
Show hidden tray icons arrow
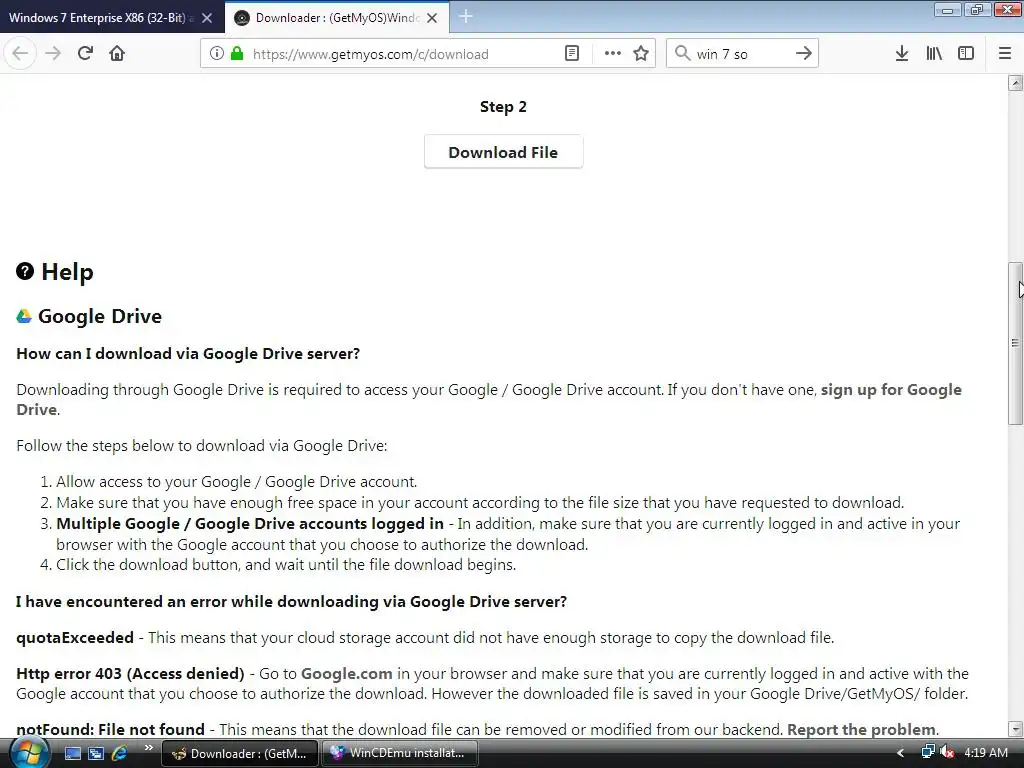(x=901, y=753)
